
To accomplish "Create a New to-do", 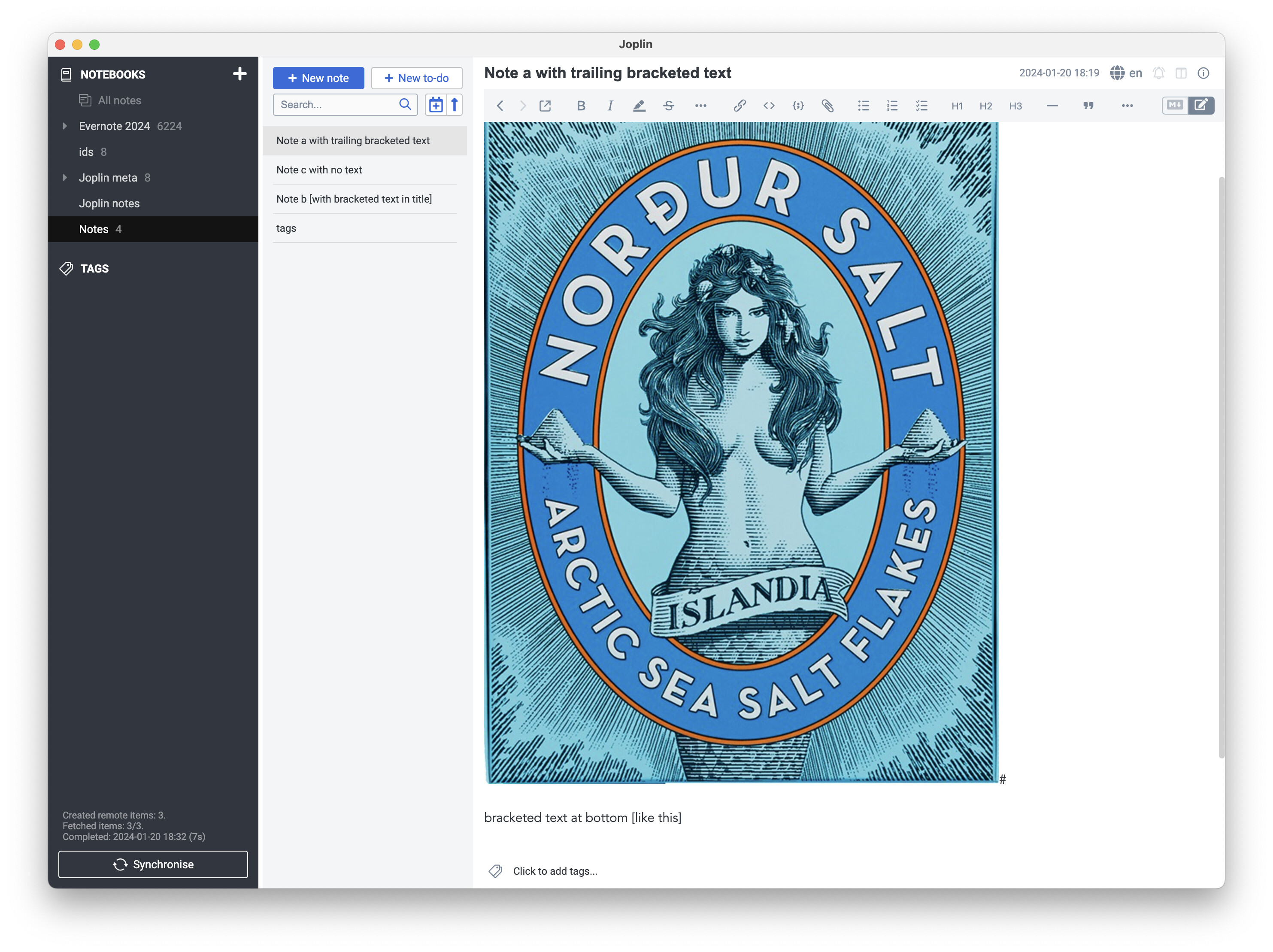I will [x=417, y=78].
